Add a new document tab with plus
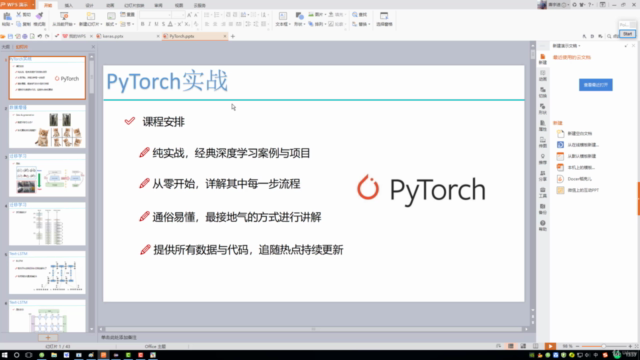 (233, 36)
